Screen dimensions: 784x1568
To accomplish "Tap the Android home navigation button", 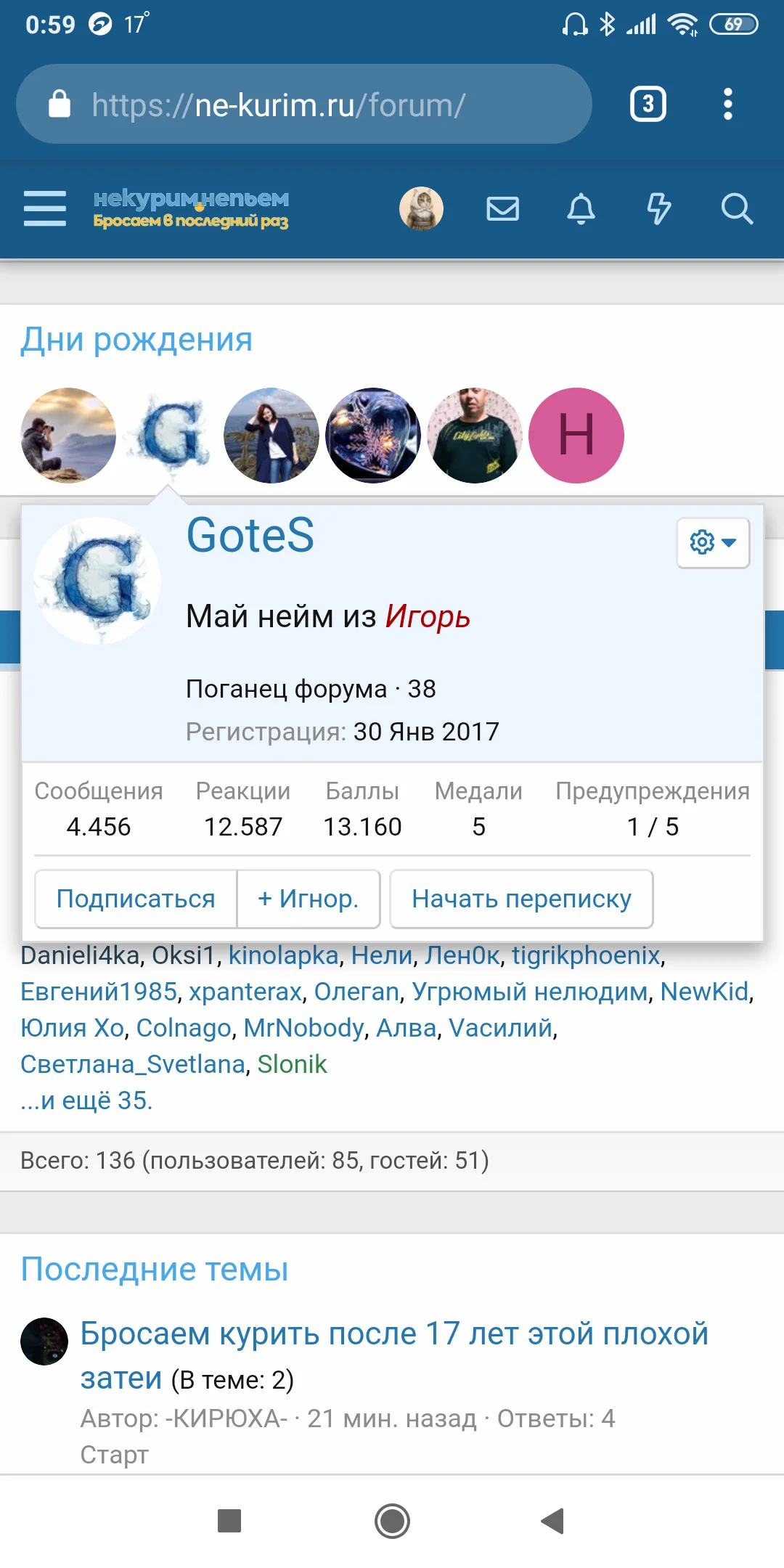I will coord(392,1520).
